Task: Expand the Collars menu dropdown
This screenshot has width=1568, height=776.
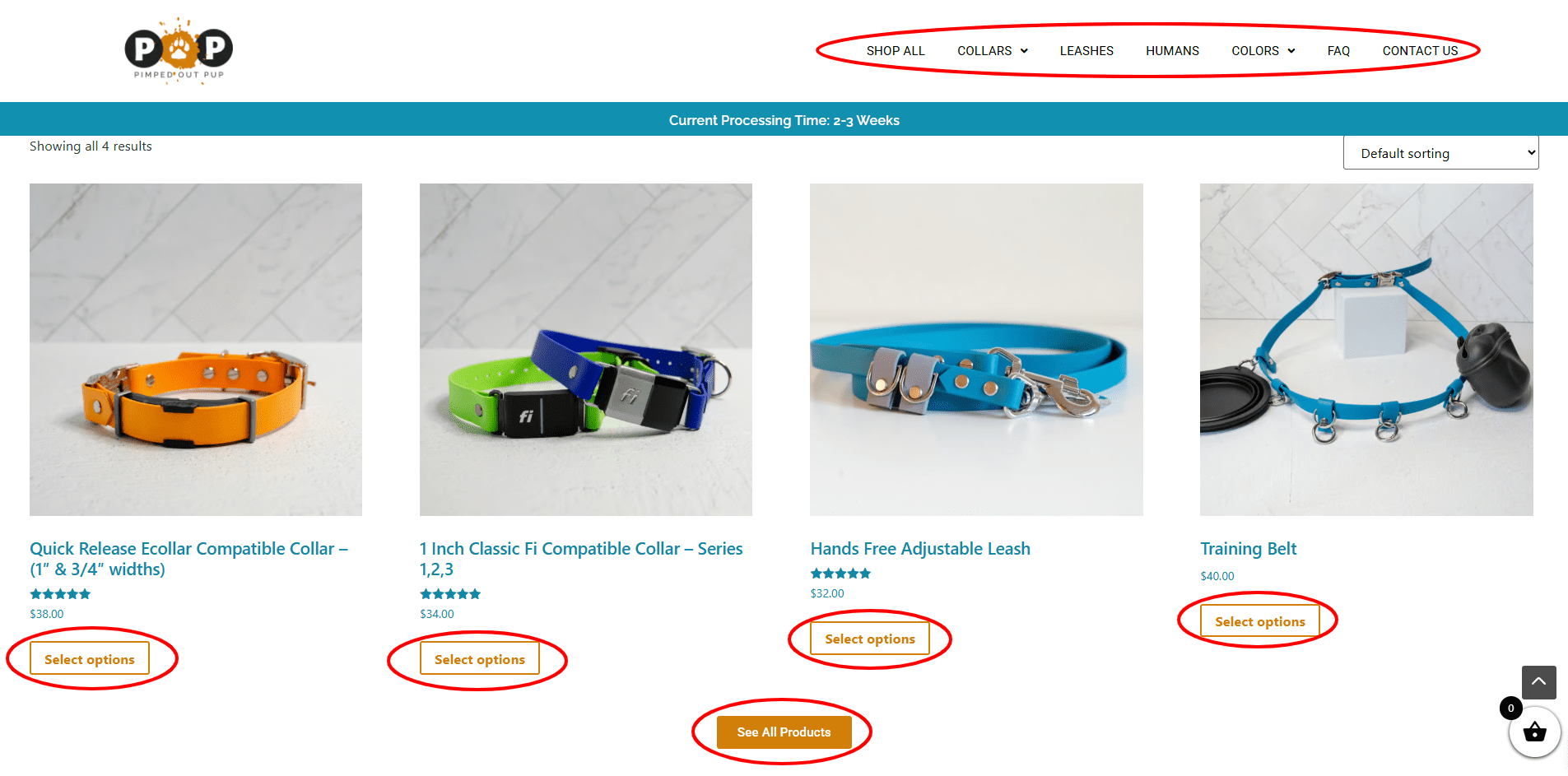Action: coord(992,51)
